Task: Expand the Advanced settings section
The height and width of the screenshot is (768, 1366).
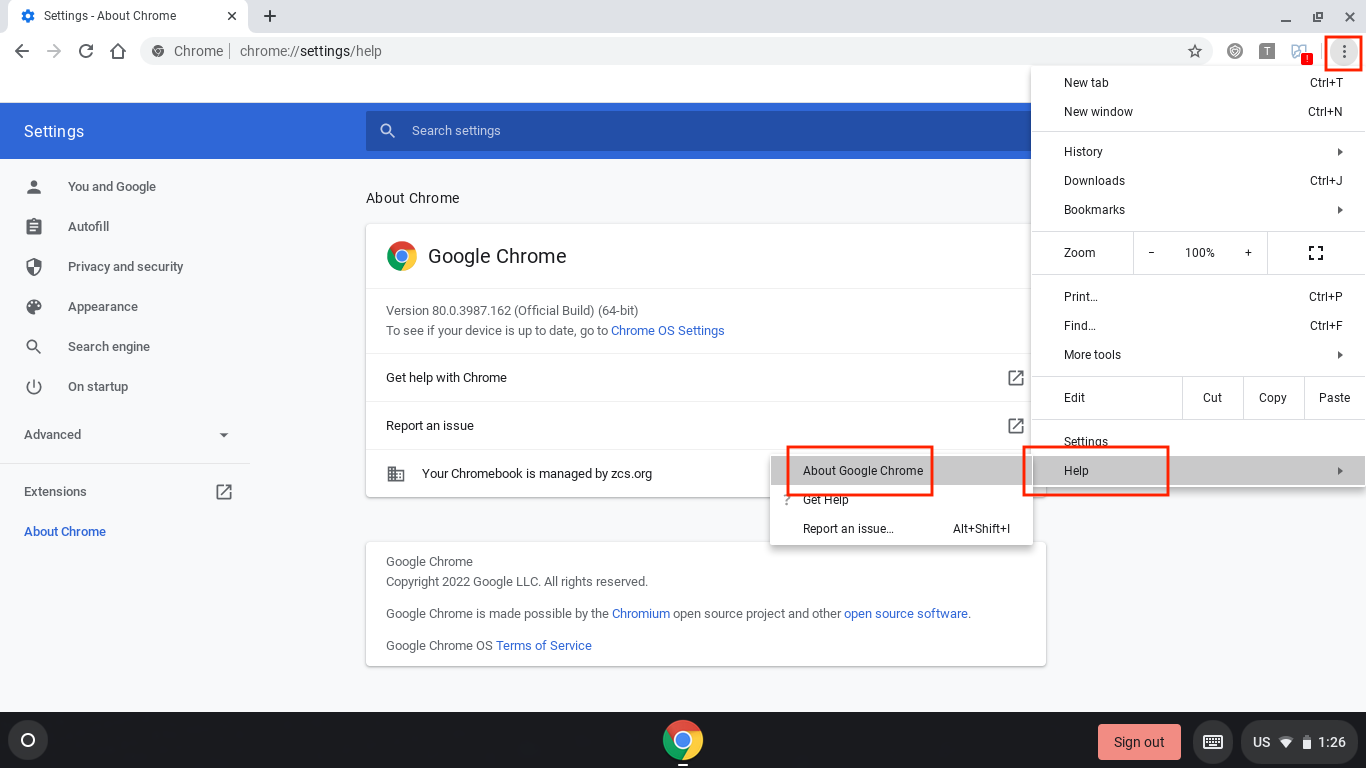Action: click(x=125, y=435)
